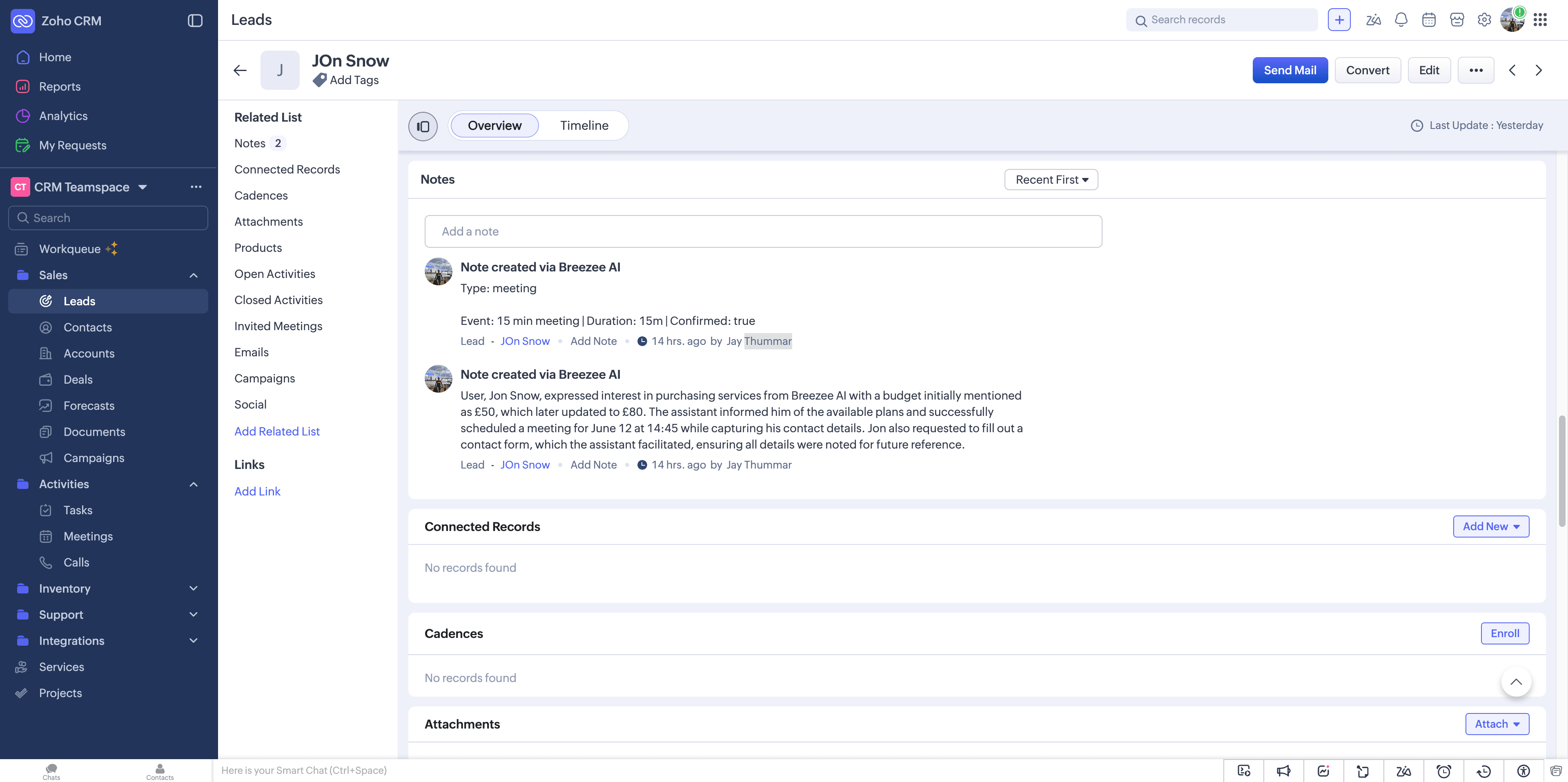Click the Send Mail button
The width and height of the screenshot is (1568, 782).
1290,70
